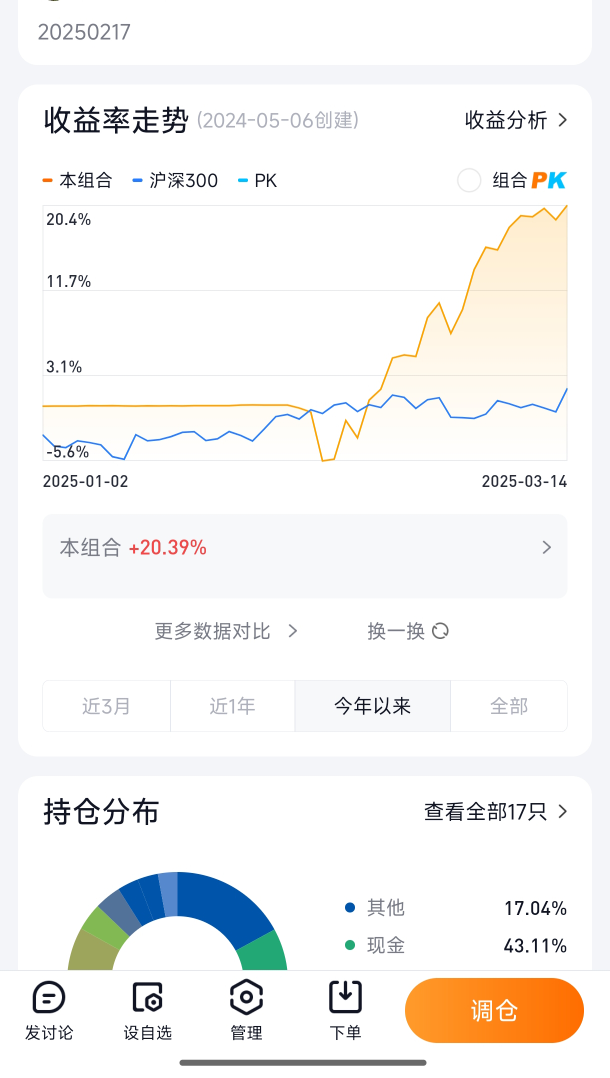Open the 管理 management icon
This screenshot has height=1078, width=610.
246,997
